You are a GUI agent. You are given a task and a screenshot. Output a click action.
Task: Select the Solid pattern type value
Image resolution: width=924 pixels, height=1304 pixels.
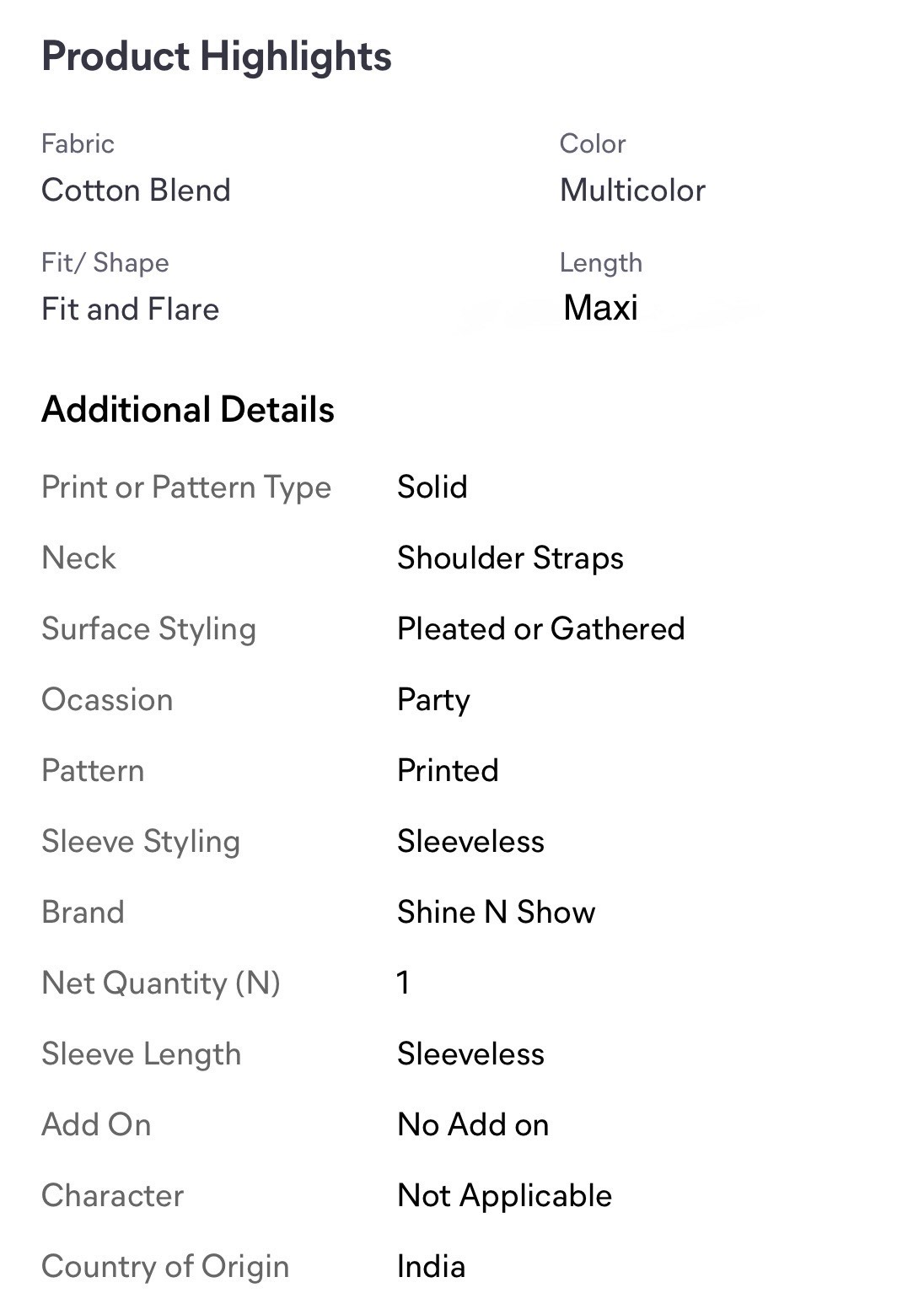point(432,488)
